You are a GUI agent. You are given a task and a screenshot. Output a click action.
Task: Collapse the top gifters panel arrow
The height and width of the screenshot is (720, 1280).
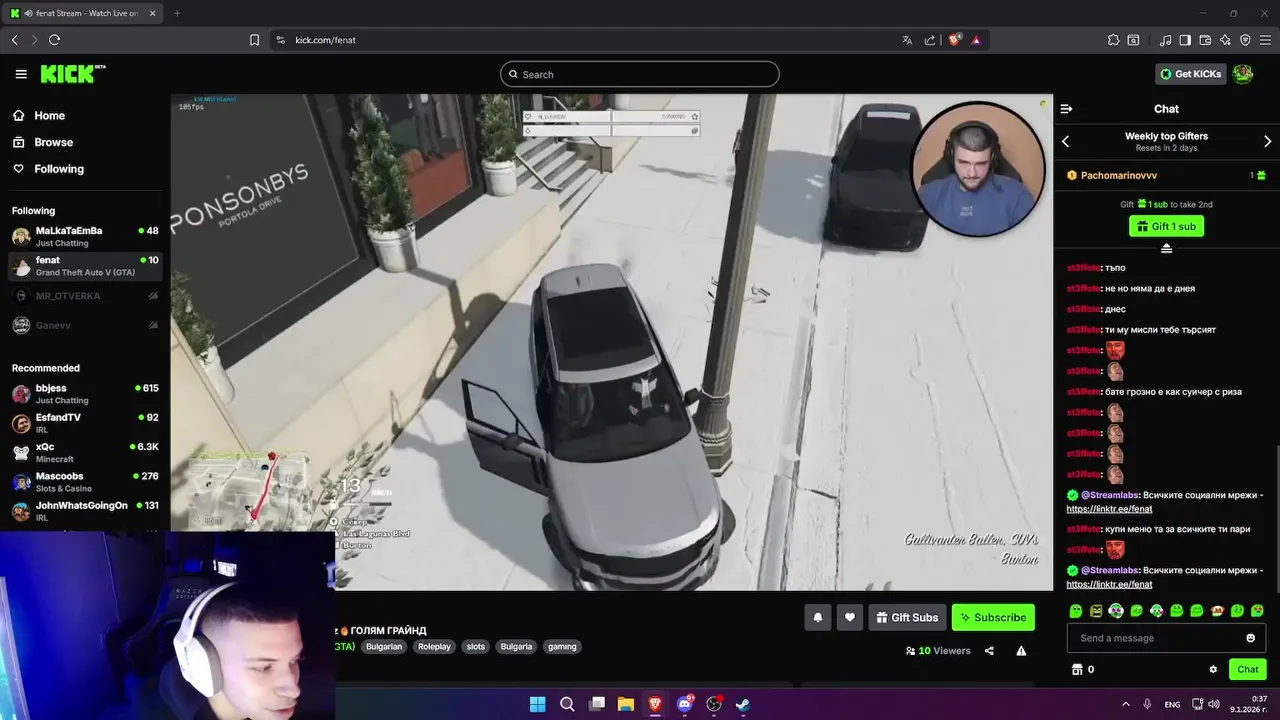coord(1166,249)
